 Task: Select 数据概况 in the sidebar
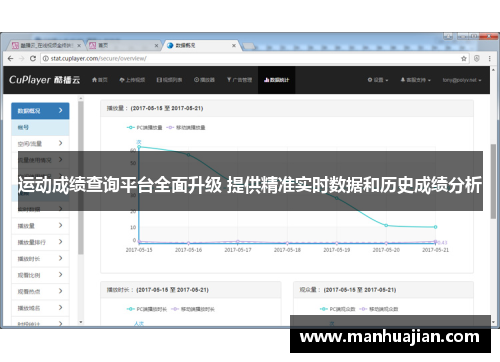pos(40,111)
